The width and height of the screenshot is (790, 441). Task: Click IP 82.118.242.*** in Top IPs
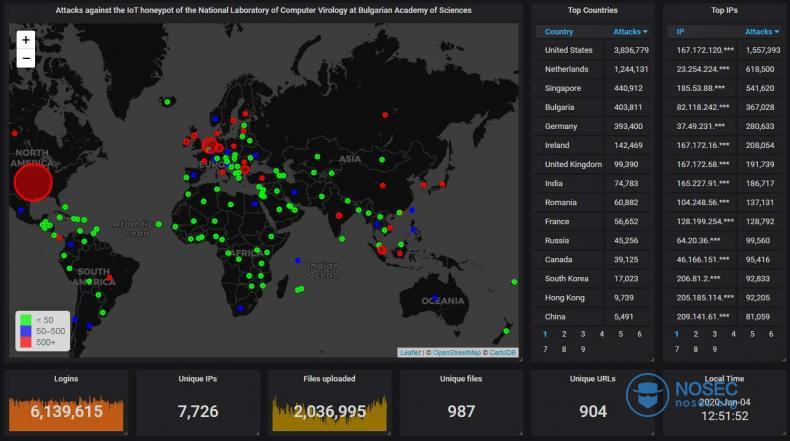(x=702, y=107)
